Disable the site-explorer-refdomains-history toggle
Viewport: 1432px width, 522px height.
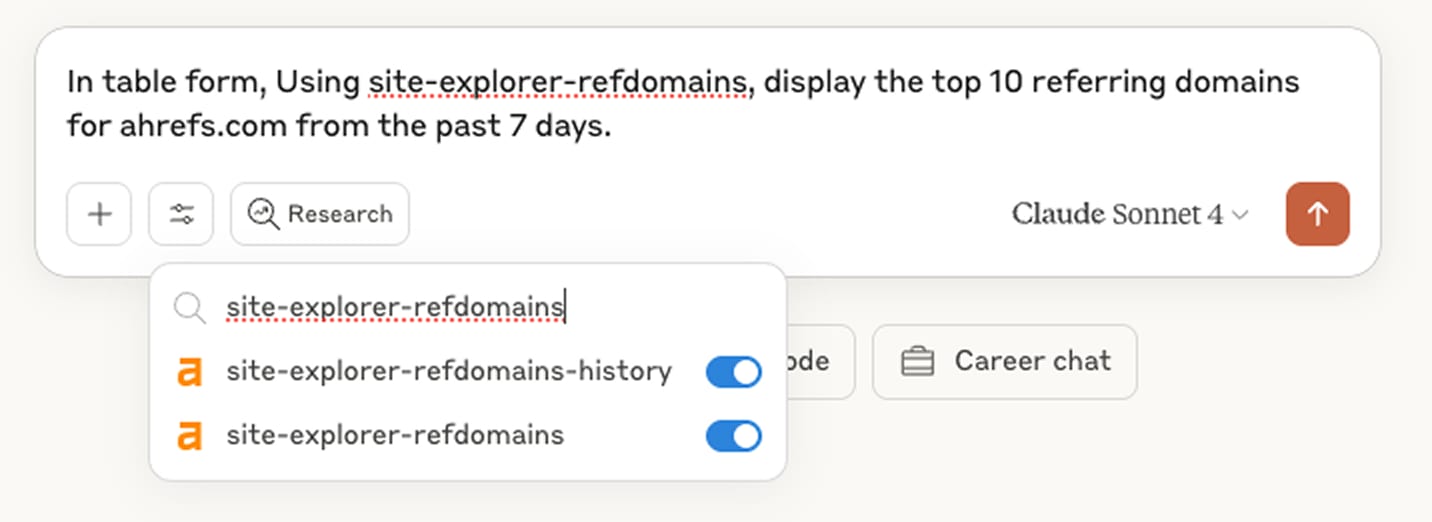[x=733, y=373]
